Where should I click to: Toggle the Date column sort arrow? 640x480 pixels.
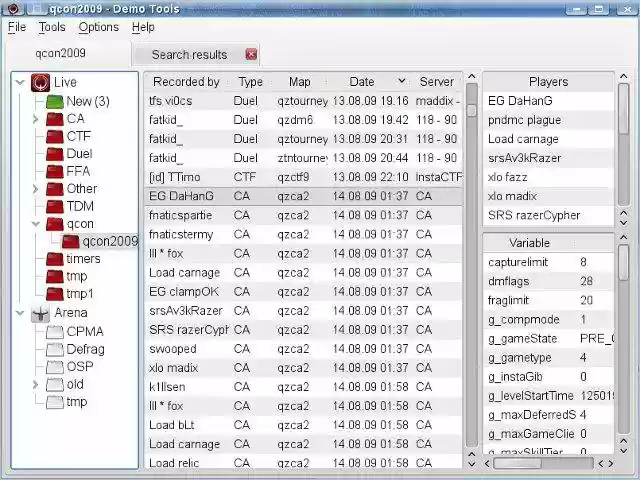[402, 81]
